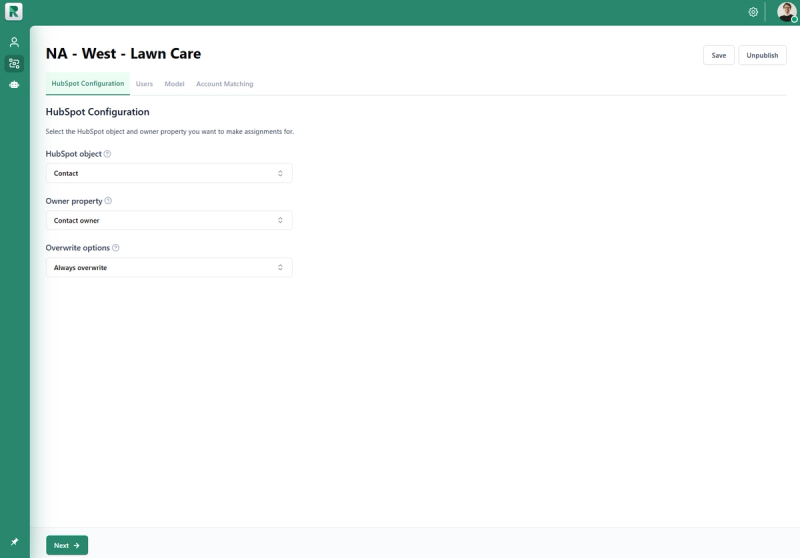Open the robot bot sidebar icon
Viewport: 800px width, 558px height.
click(x=14, y=85)
